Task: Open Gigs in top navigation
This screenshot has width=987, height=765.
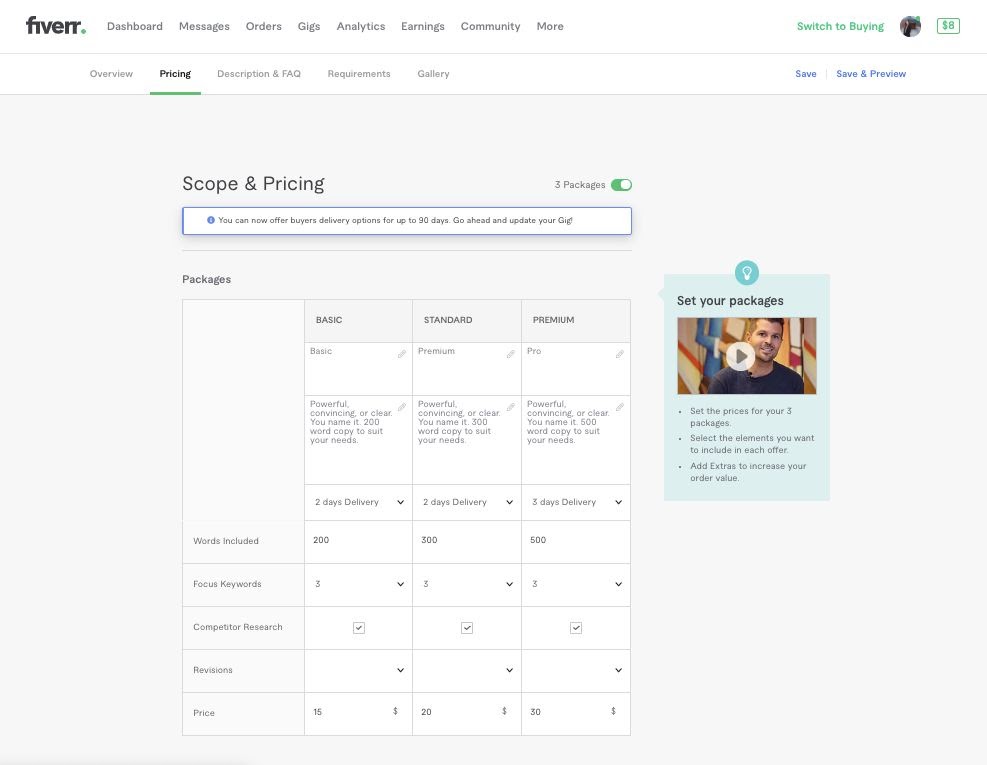Action: coord(309,26)
